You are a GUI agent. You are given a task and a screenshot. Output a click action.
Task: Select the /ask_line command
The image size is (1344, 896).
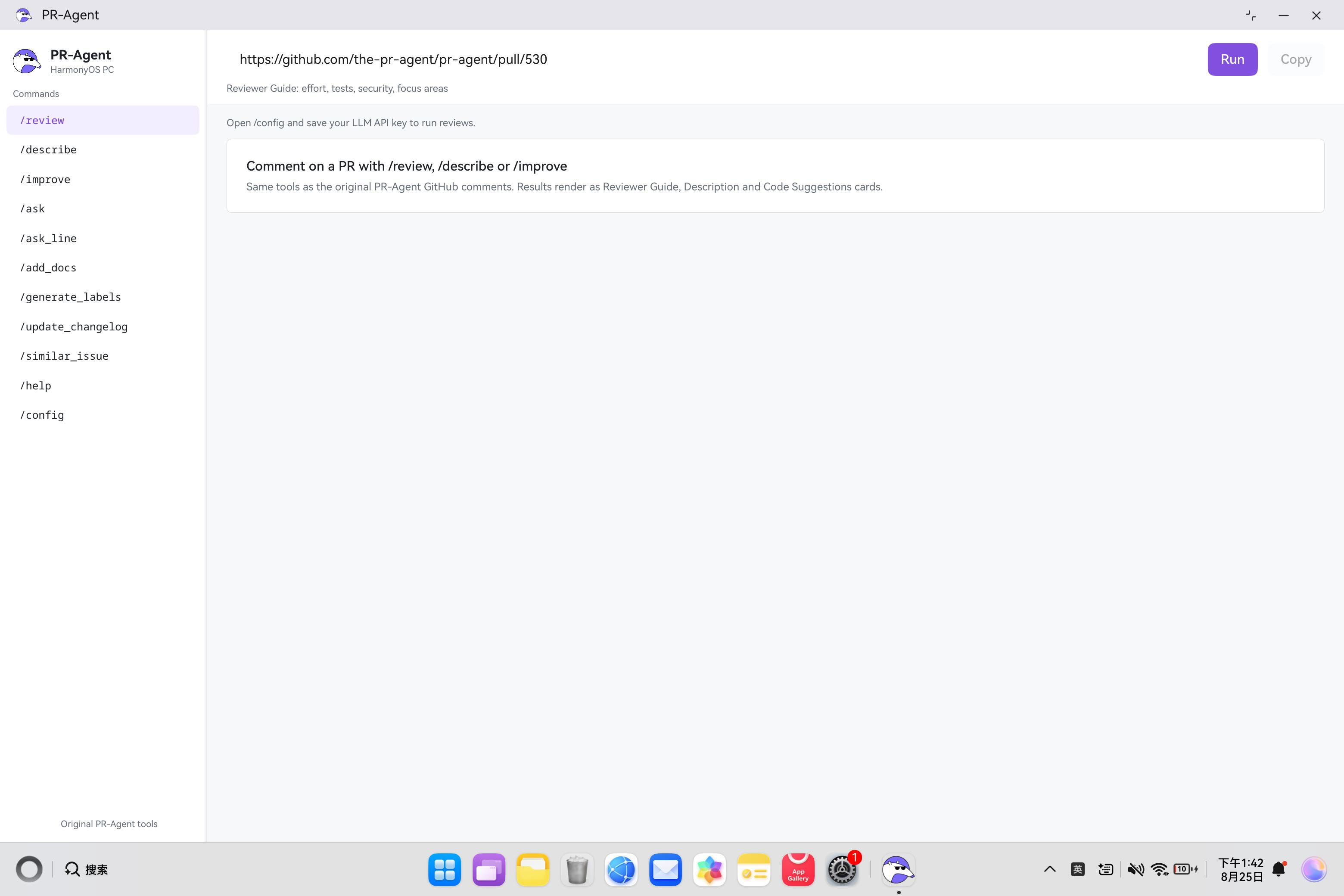tap(103, 238)
